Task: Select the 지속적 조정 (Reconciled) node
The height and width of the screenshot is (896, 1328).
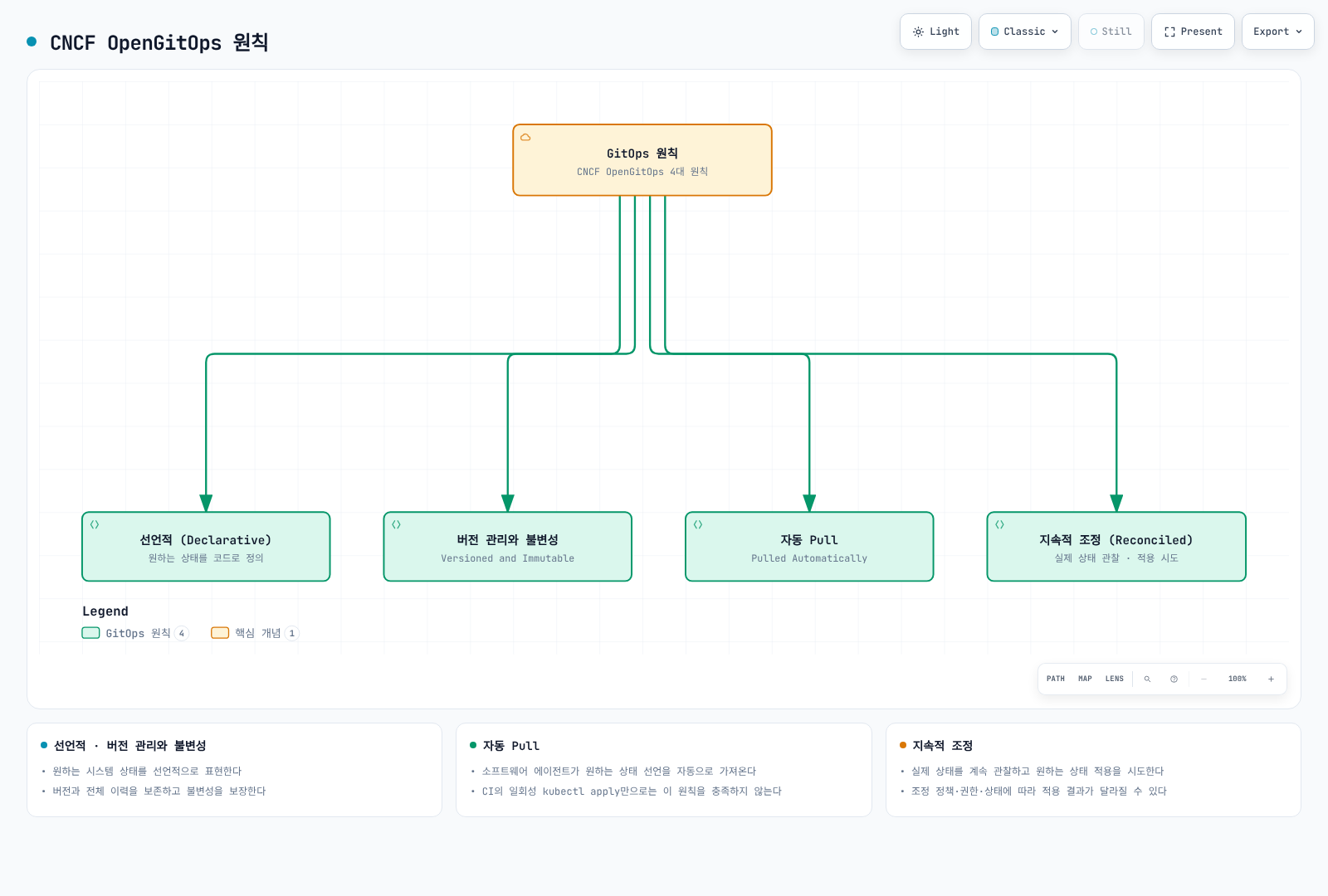Action: (x=1116, y=547)
